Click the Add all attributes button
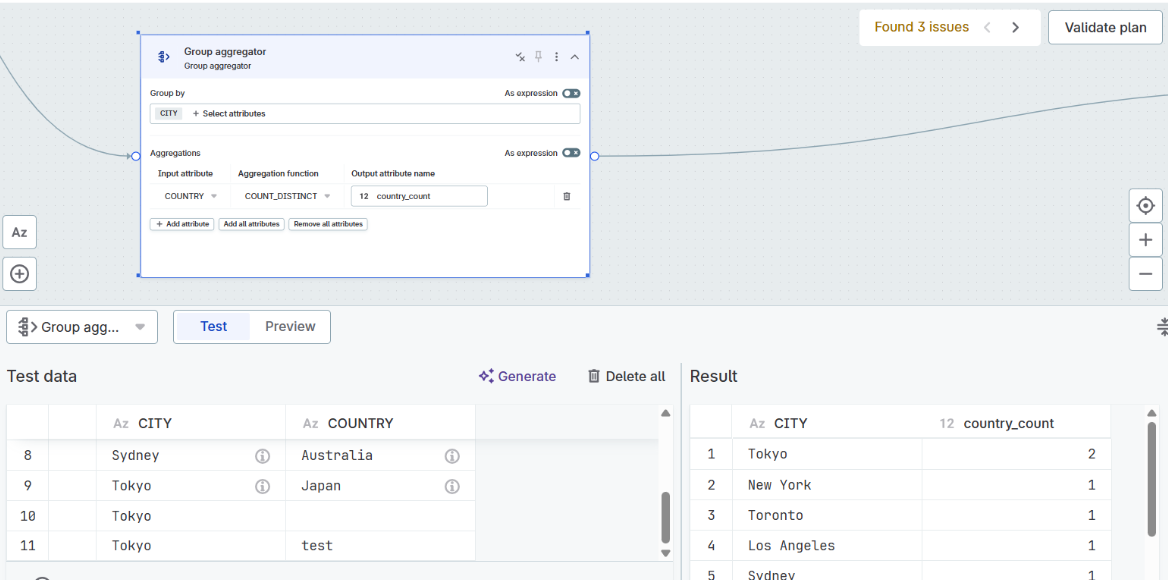Screen dimensions: 1168x580 coord(251,223)
